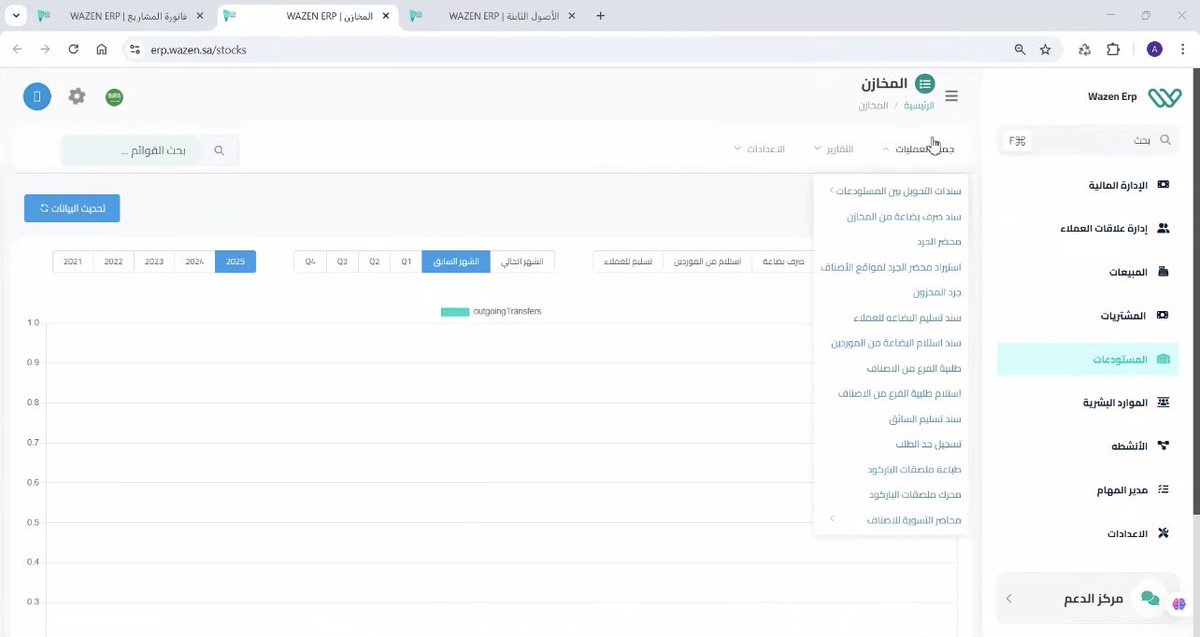Open إدارة علاقات العملاء from the sidebar

[1163, 228]
